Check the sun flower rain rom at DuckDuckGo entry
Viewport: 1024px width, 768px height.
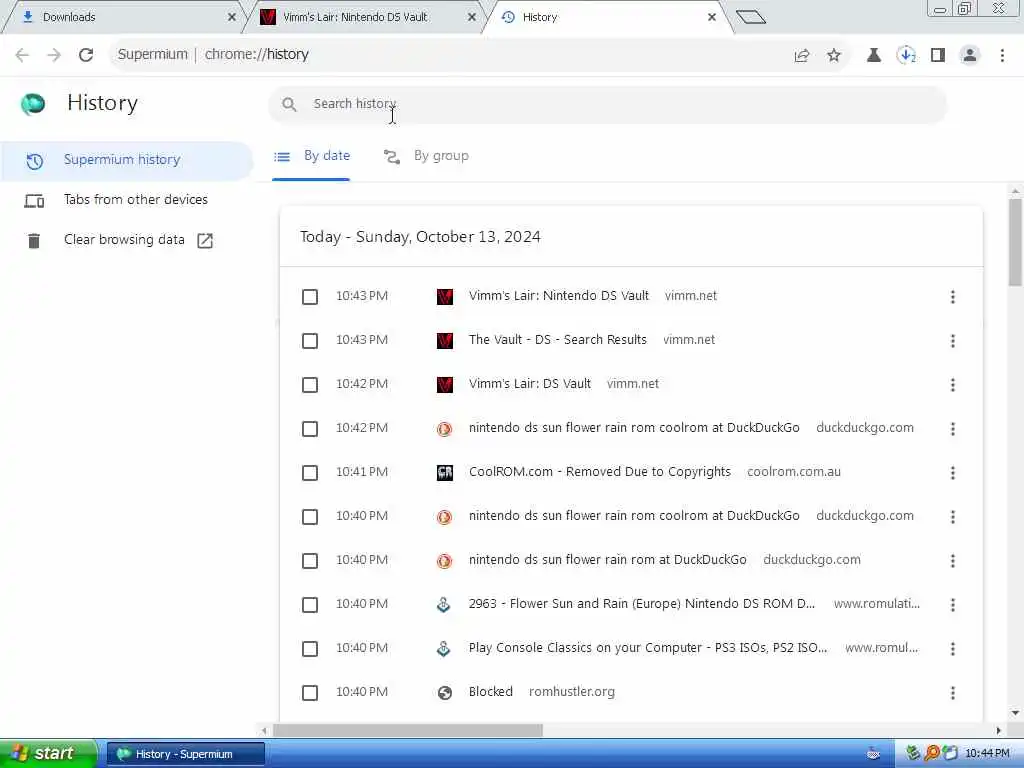tap(310, 561)
